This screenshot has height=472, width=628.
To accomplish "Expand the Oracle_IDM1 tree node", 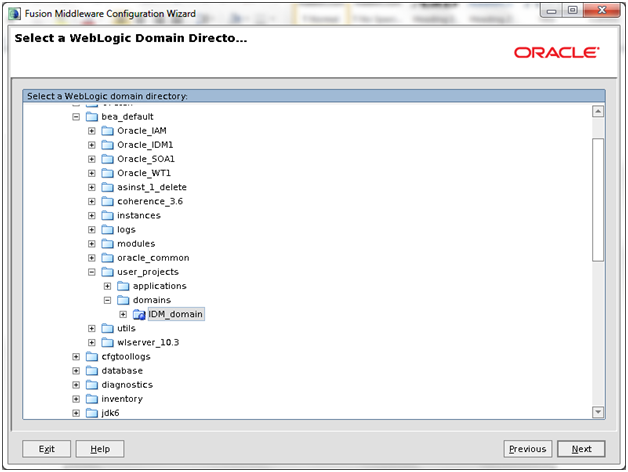I will 92,145.
